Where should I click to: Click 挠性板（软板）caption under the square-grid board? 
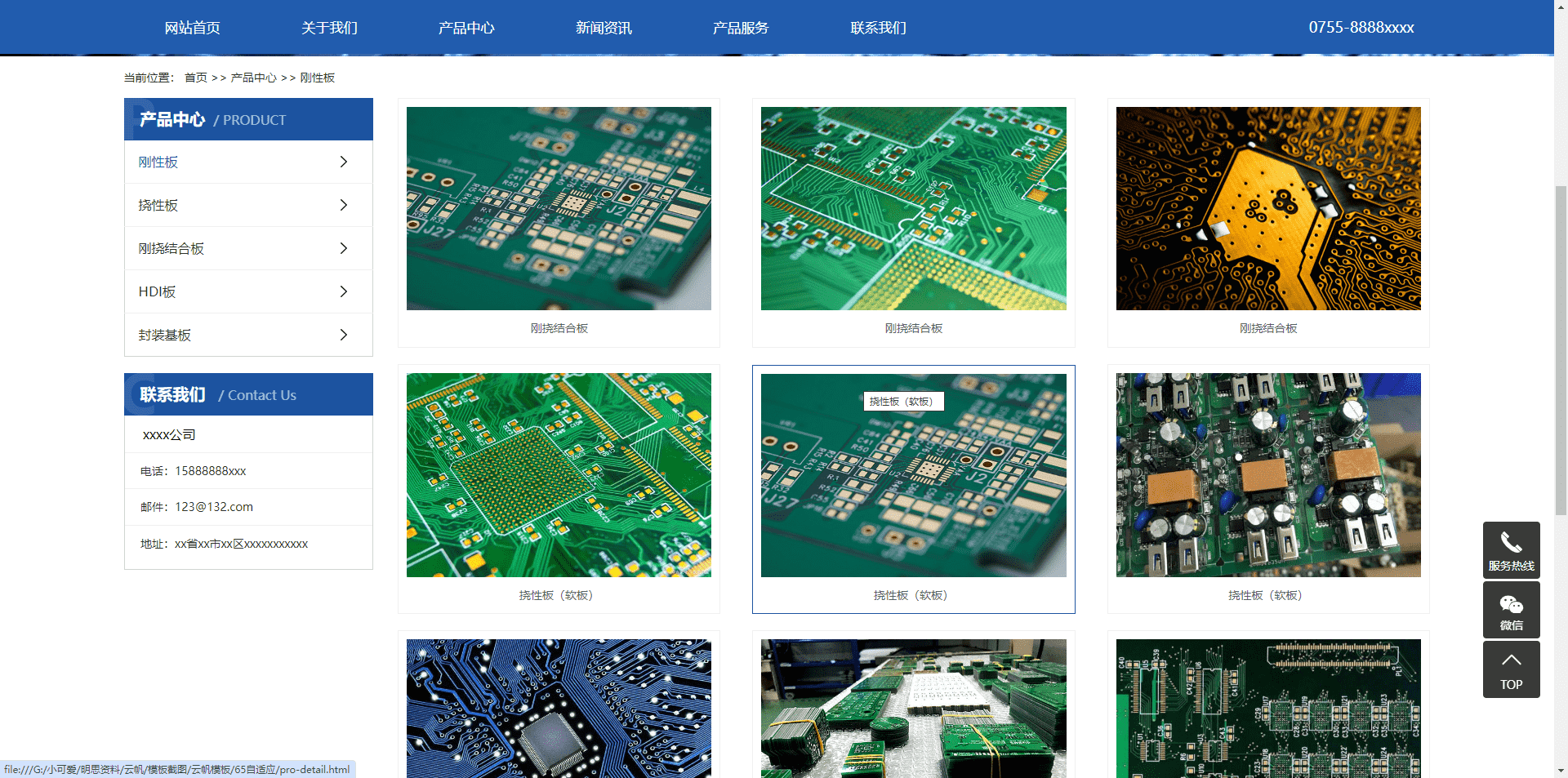tap(556, 595)
